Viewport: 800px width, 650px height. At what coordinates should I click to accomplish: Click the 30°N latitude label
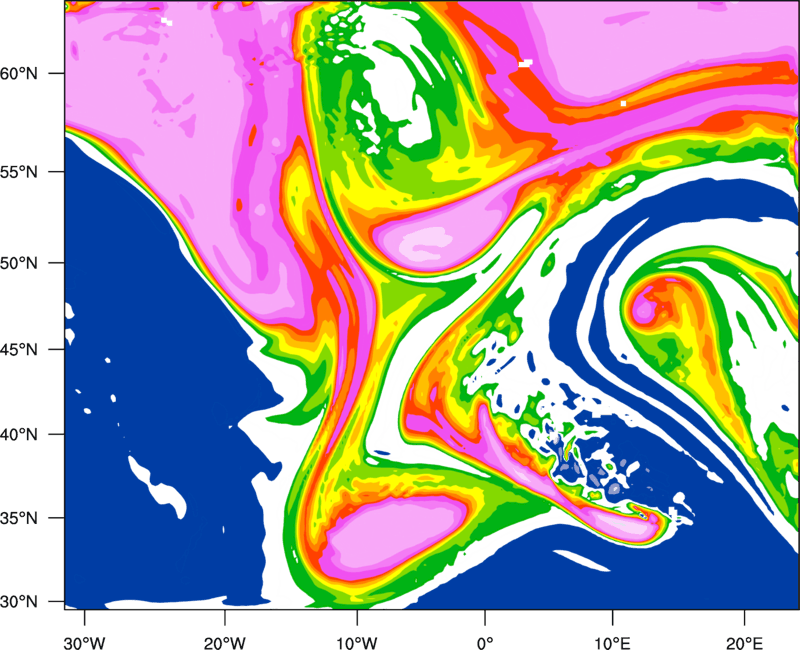click(19, 602)
